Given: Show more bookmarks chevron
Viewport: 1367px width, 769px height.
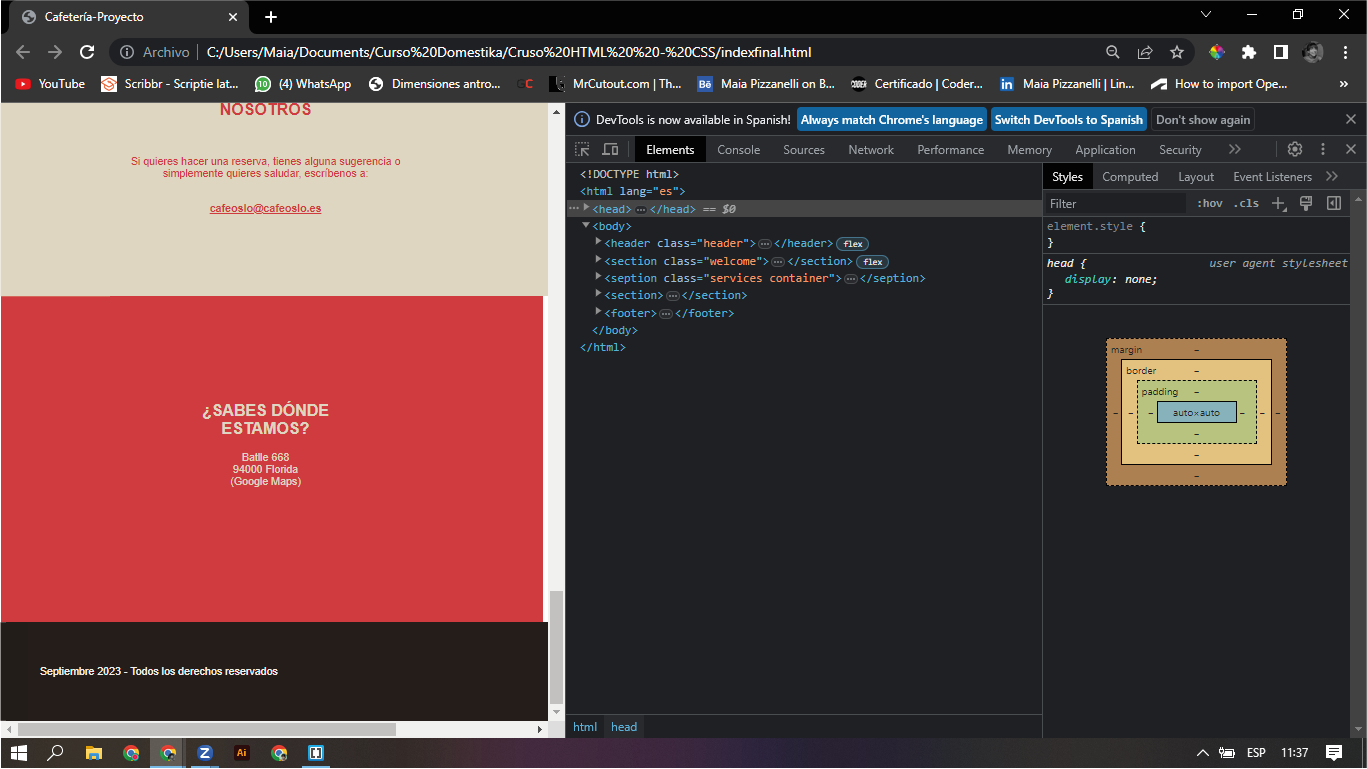Looking at the screenshot, I should click(x=1343, y=84).
